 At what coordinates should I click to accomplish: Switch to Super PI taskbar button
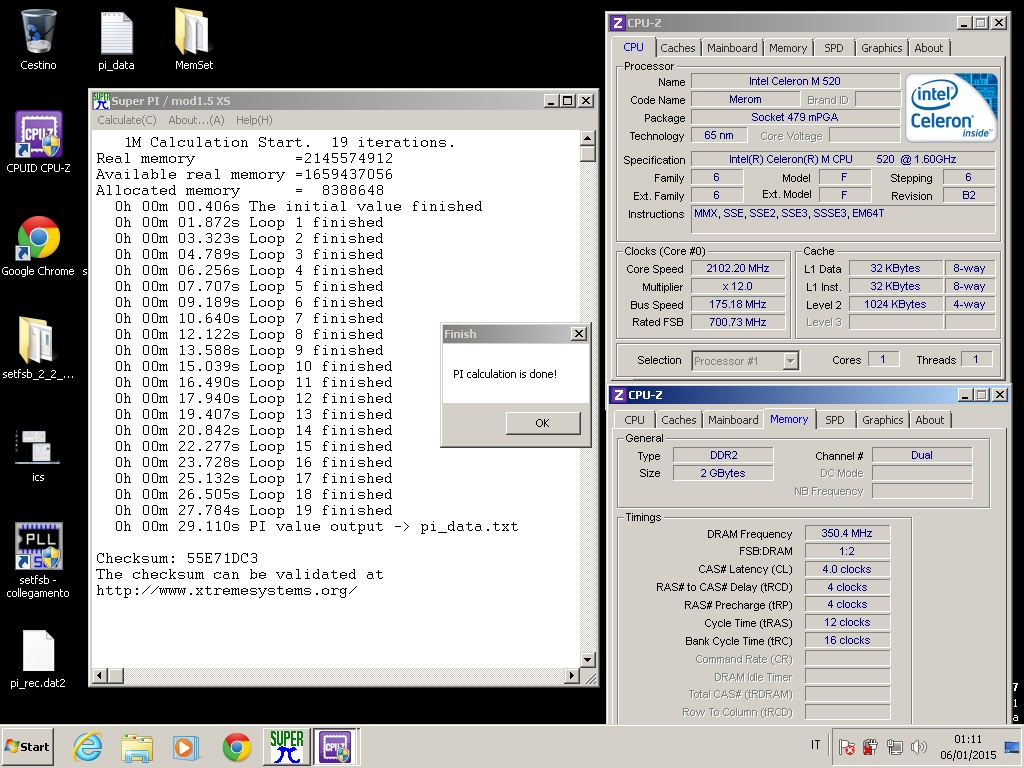286,746
